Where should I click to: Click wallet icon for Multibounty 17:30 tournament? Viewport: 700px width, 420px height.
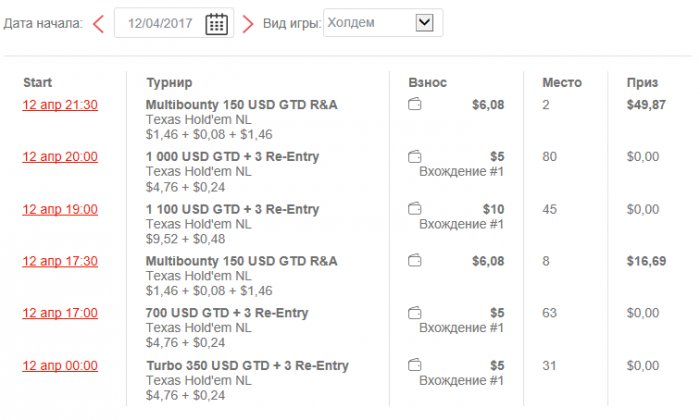point(415,260)
